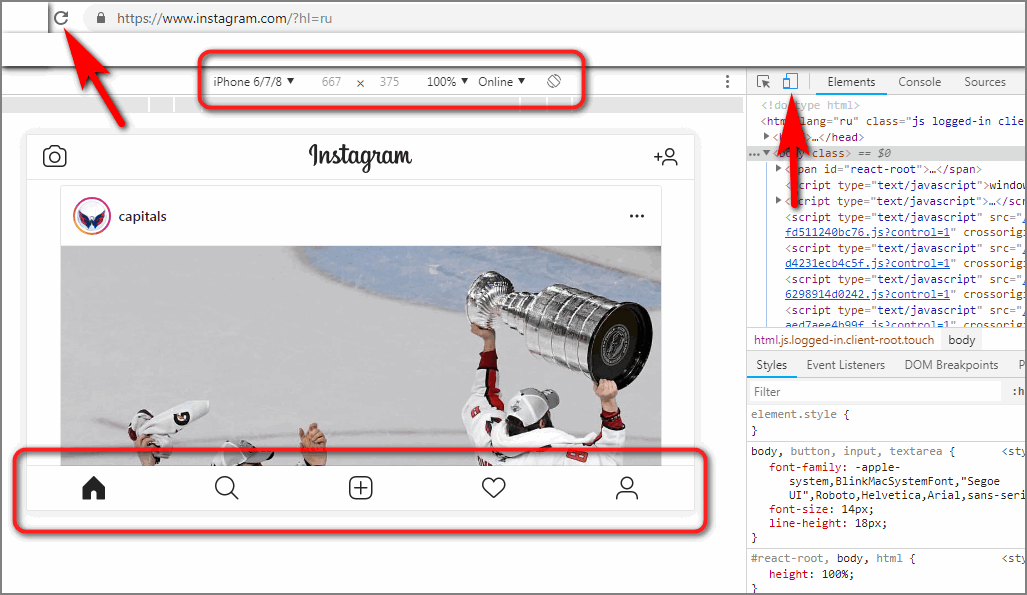Expand the react-root span node
The height and width of the screenshot is (595, 1027).
pyautogui.click(x=778, y=169)
